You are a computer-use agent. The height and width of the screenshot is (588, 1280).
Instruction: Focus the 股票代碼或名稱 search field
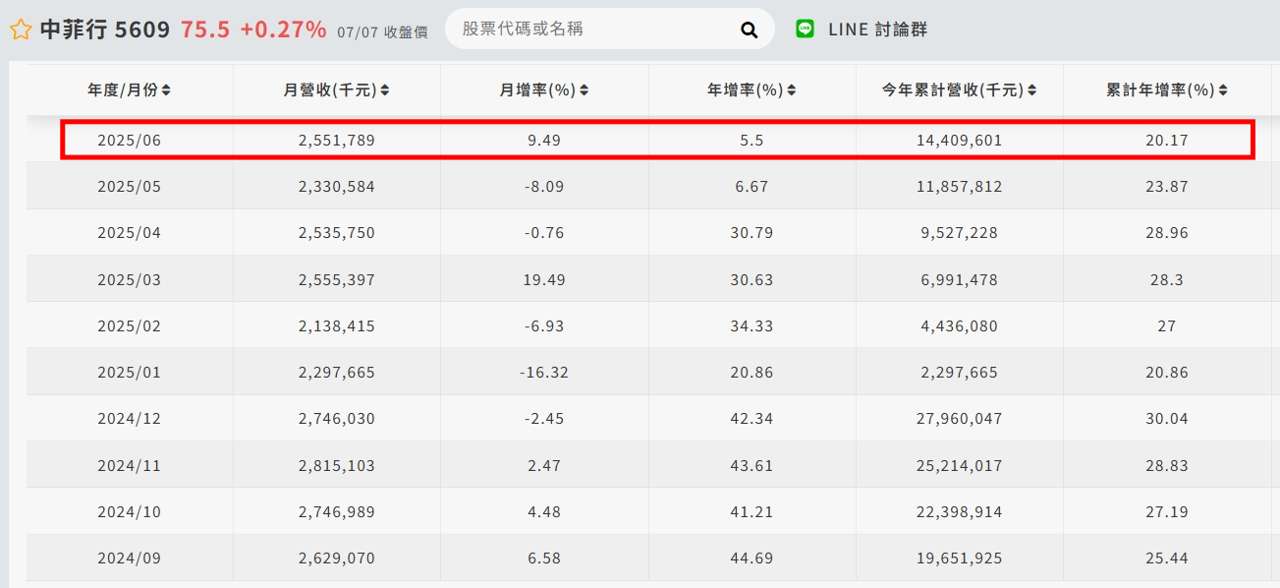coord(595,29)
